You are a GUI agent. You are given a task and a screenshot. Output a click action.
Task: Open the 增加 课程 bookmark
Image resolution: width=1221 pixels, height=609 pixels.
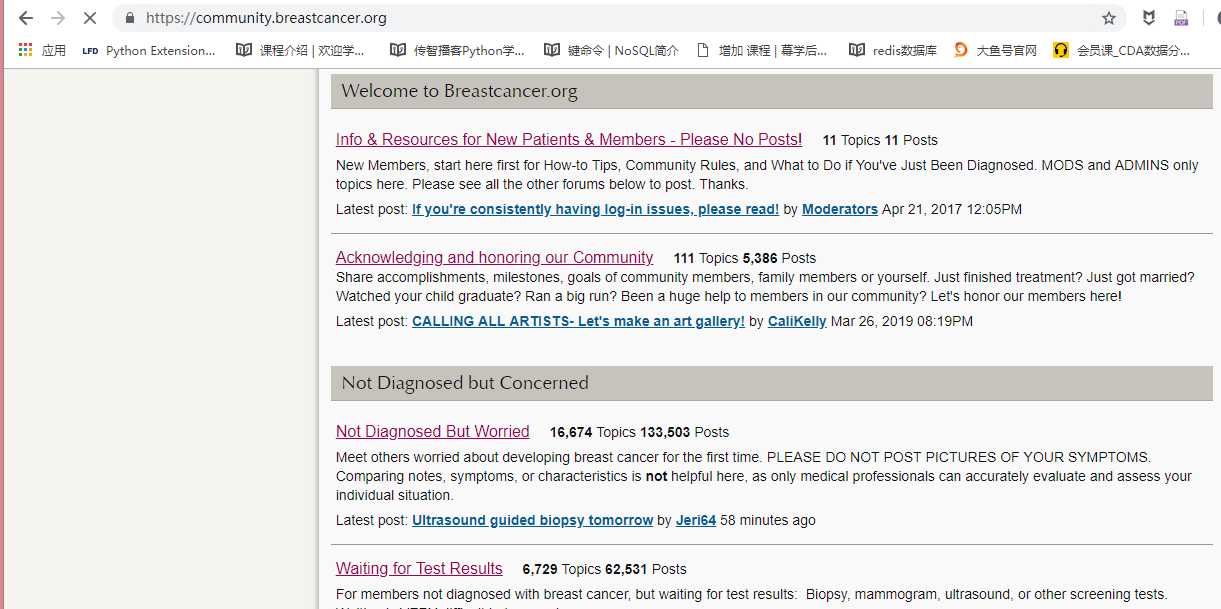pyautogui.click(x=762, y=50)
